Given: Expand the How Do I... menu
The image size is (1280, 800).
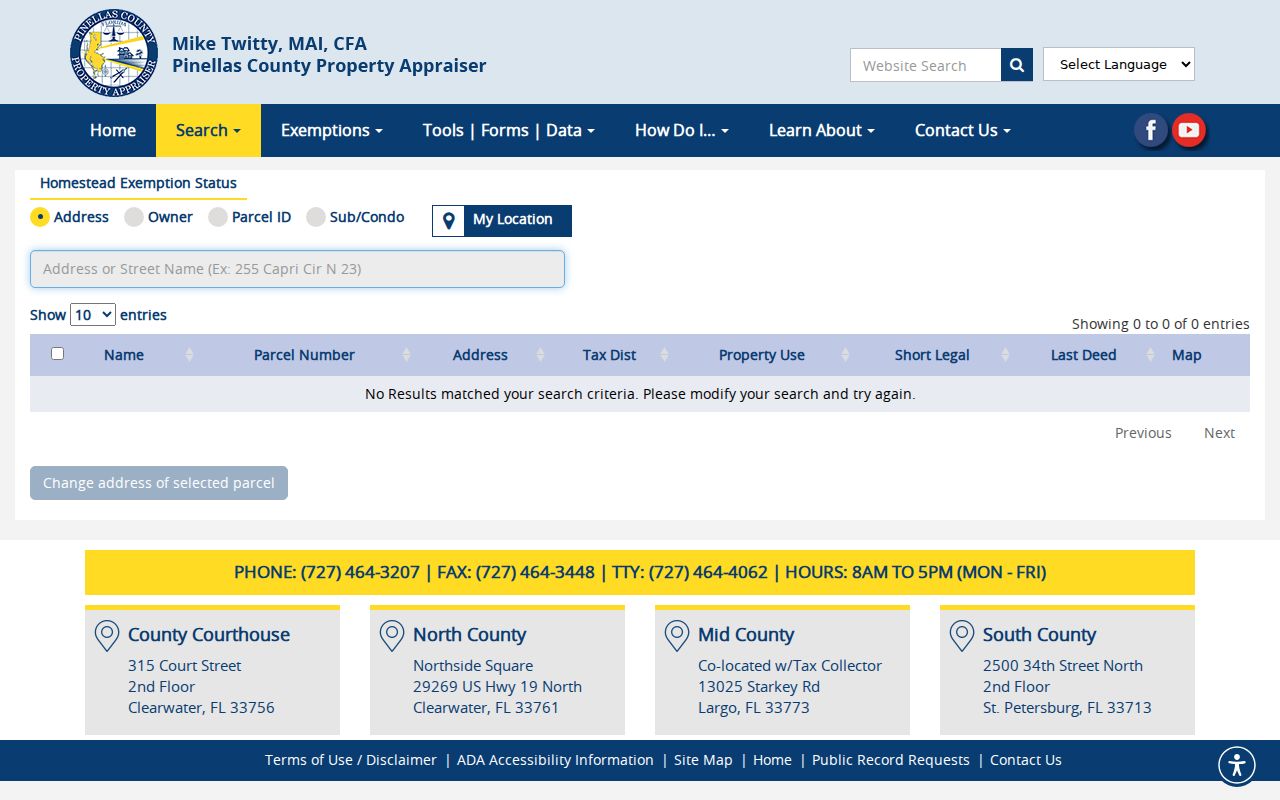Looking at the screenshot, I should pyautogui.click(x=682, y=131).
